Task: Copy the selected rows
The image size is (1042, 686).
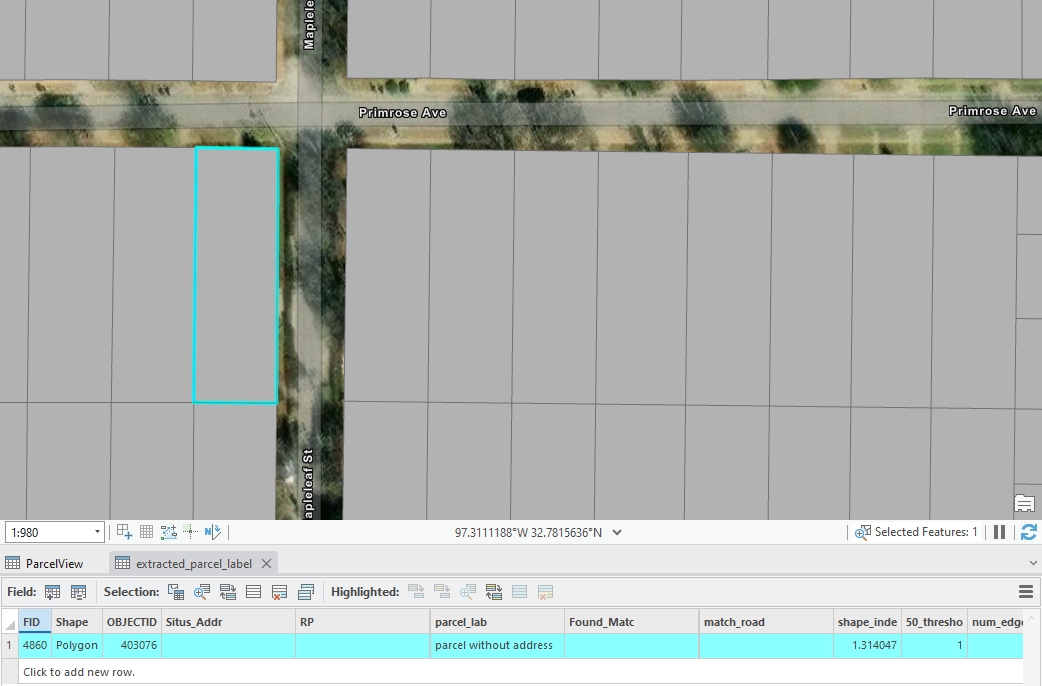Action: (306, 592)
